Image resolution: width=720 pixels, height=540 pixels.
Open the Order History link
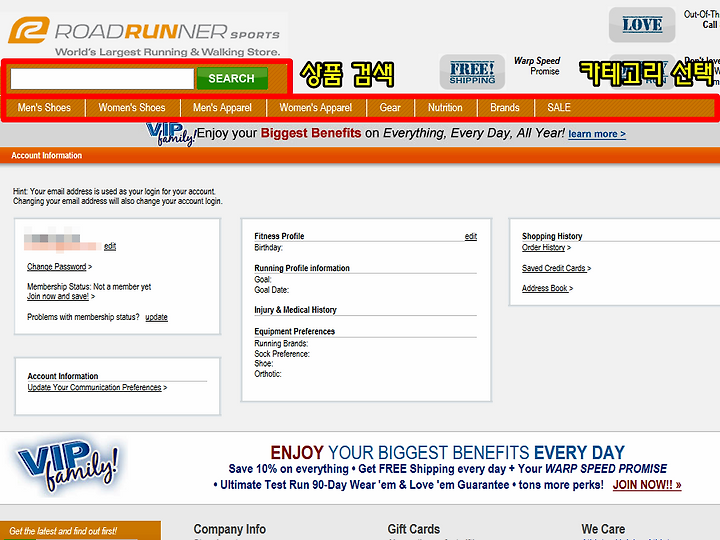[543, 248]
